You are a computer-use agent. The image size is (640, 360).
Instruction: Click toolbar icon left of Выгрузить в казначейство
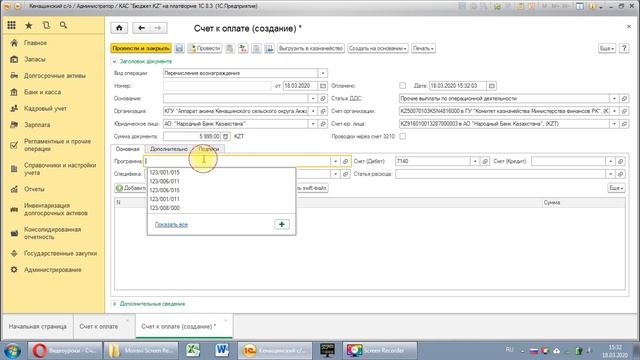[269, 48]
